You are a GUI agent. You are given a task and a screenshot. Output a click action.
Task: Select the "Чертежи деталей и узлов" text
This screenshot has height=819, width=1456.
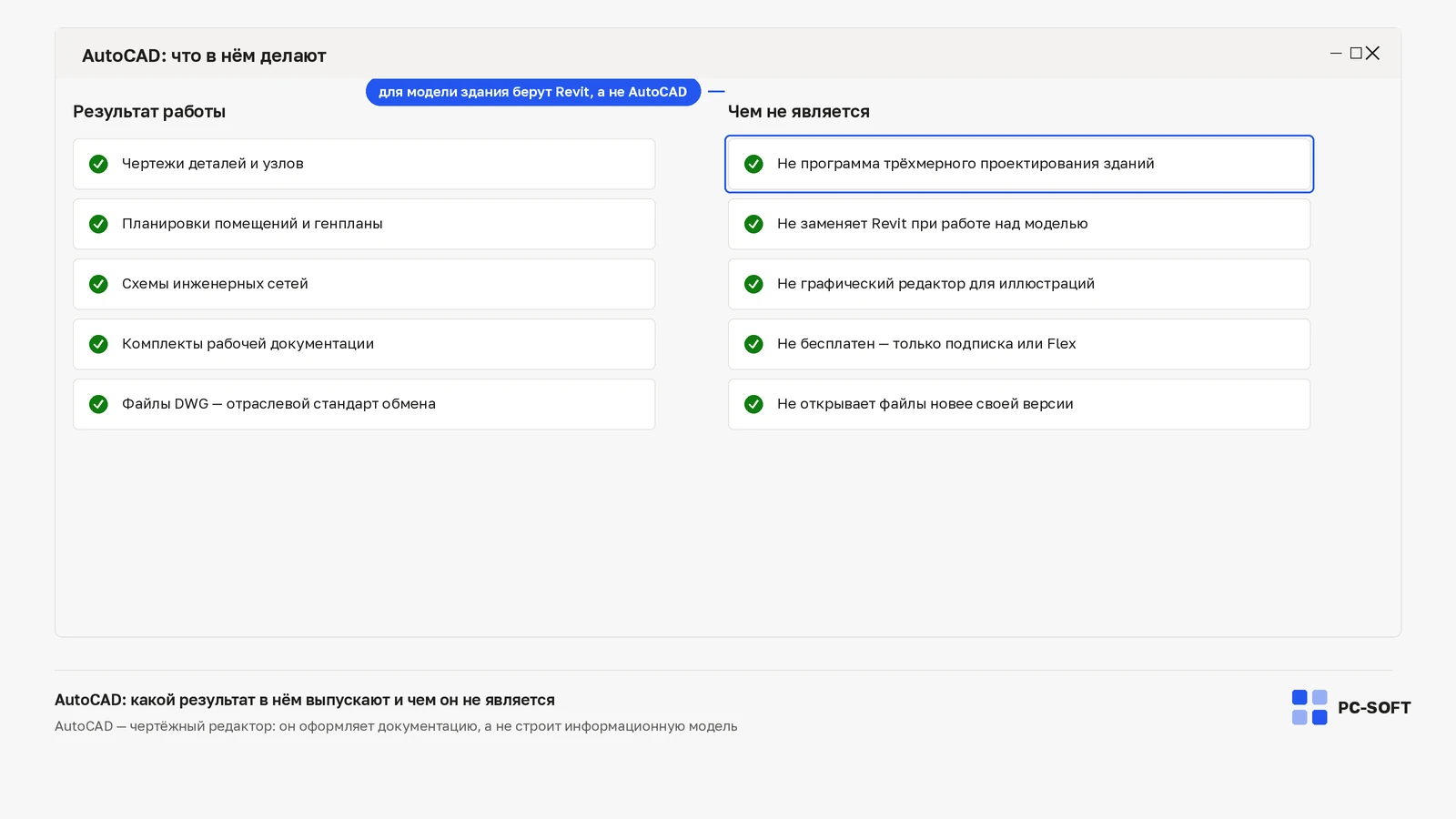(213, 164)
